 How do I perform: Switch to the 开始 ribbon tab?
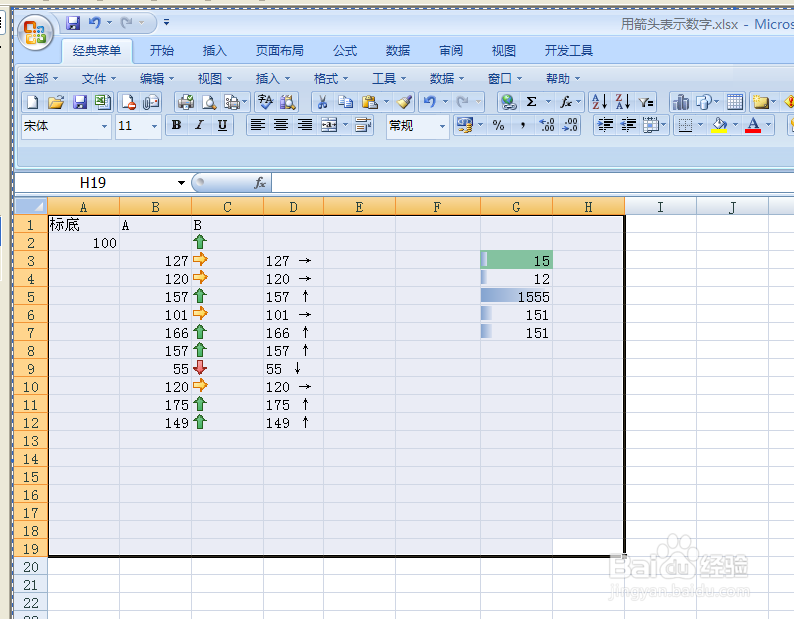tap(162, 51)
